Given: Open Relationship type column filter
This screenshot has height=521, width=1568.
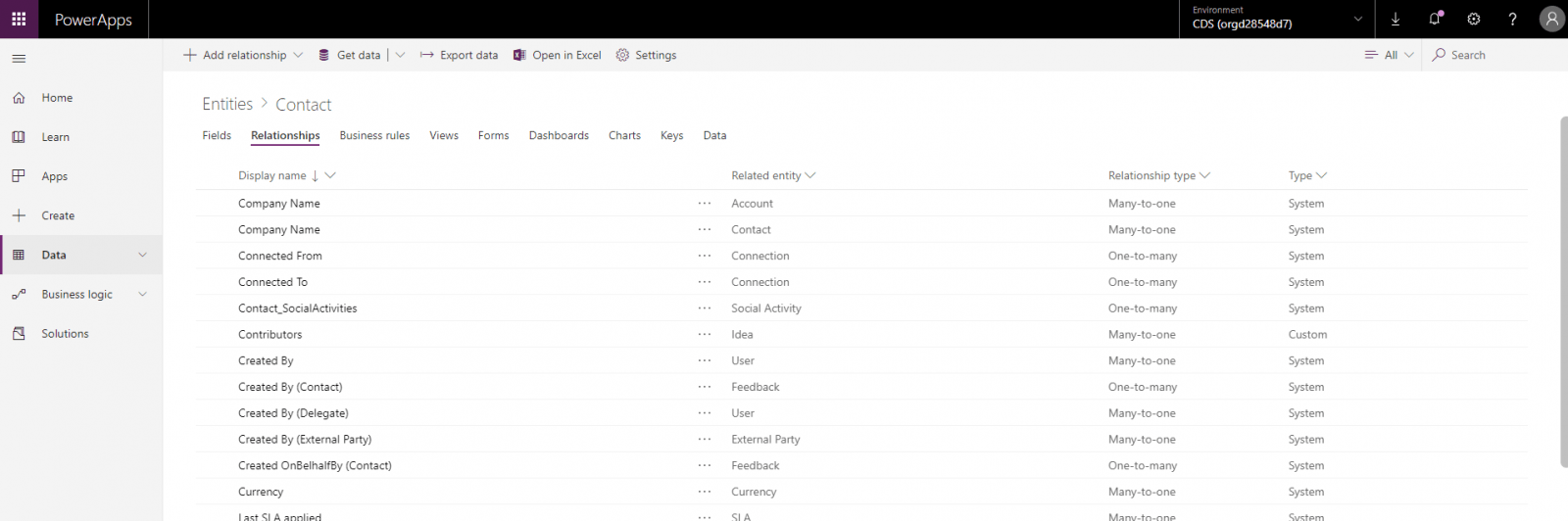Looking at the screenshot, I should point(1205,175).
